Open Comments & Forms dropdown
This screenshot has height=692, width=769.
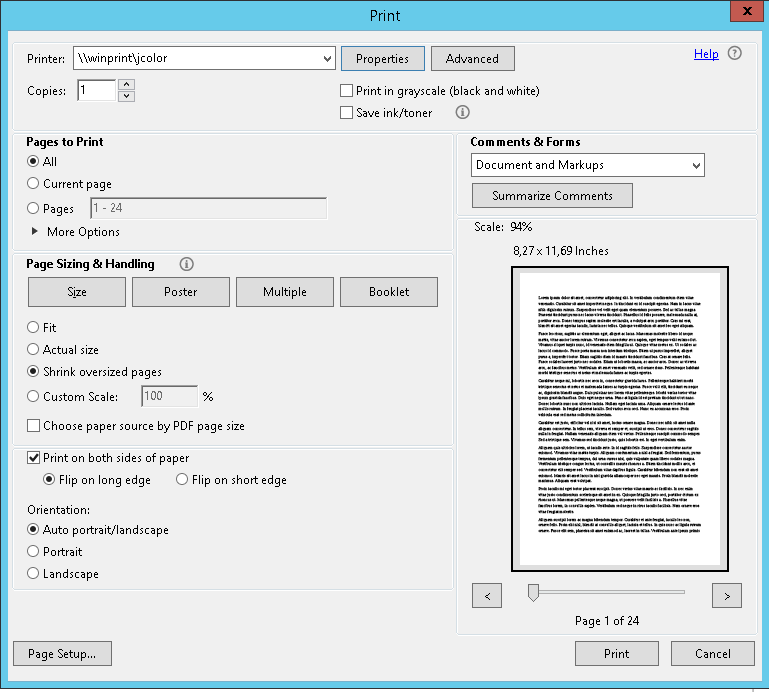tap(696, 165)
